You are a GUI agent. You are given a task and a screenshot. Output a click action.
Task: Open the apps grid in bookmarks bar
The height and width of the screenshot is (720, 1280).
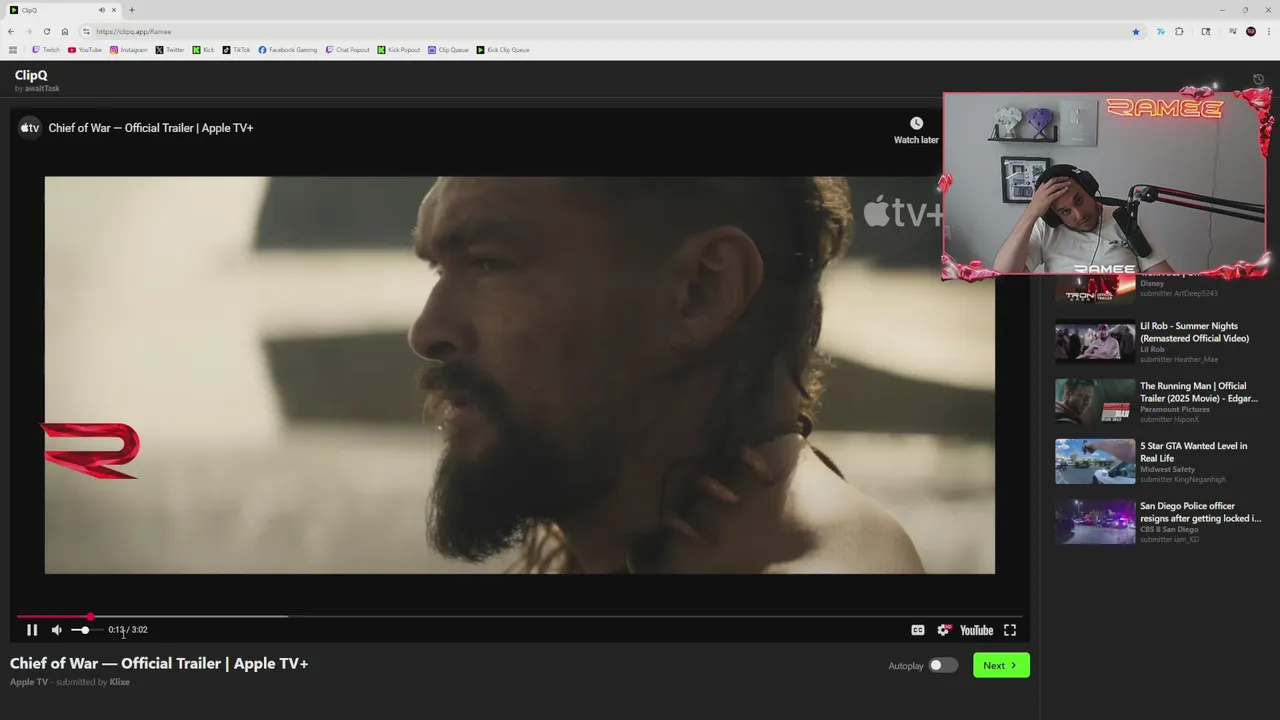13,50
